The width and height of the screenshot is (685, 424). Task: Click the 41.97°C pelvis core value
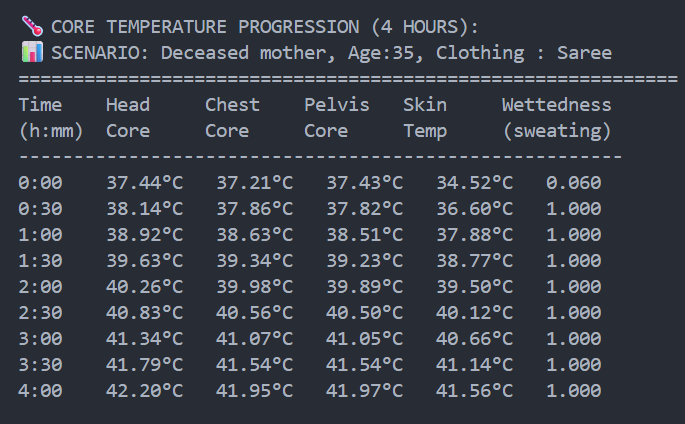pyautogui.click(x=364, y=391)
